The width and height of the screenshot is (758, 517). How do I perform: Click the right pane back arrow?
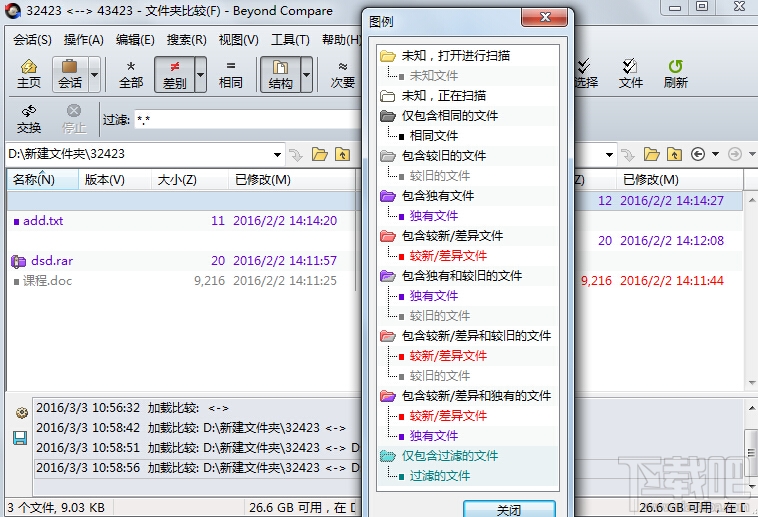click(698, 154)
